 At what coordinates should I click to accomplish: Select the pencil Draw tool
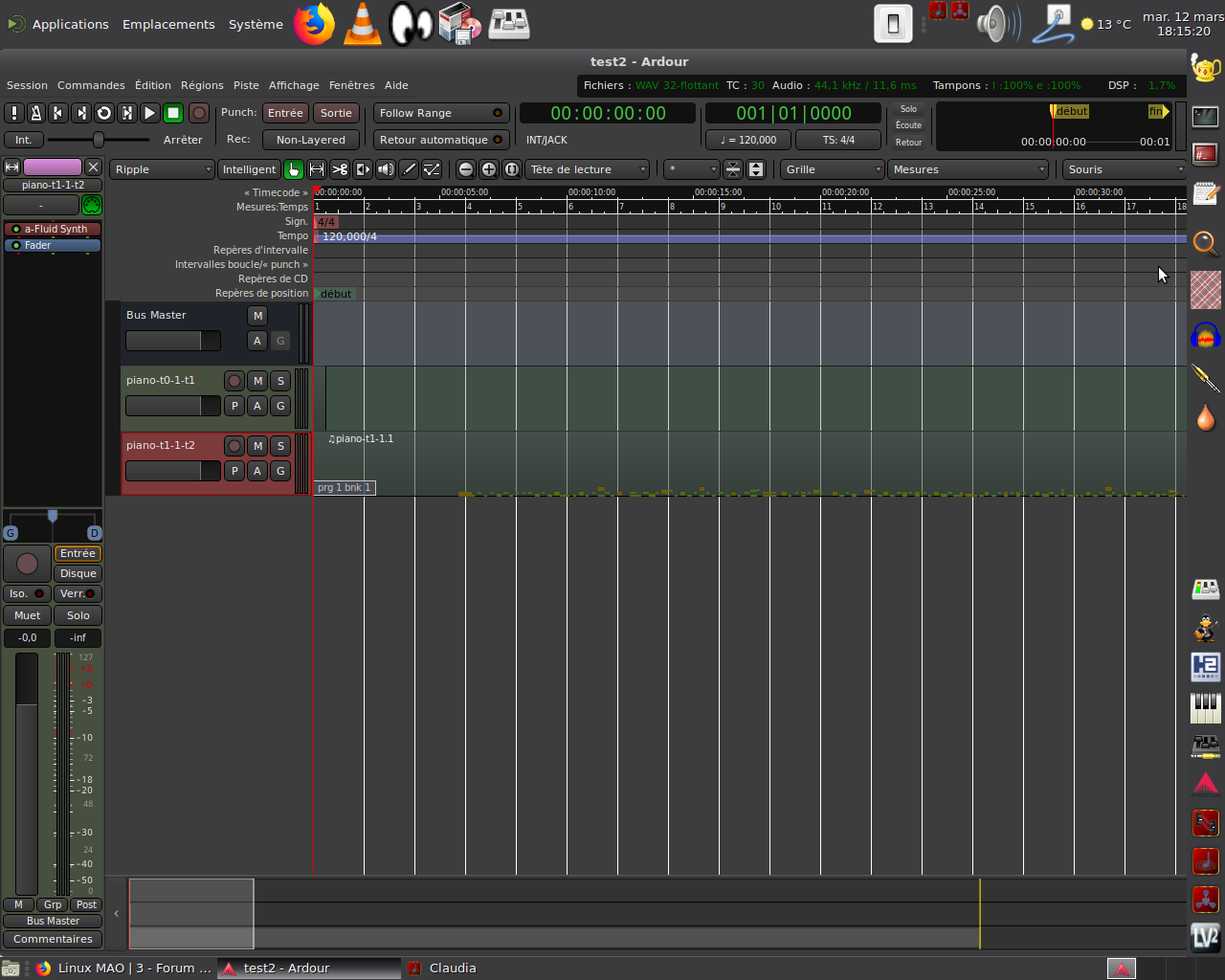(409, 169)
